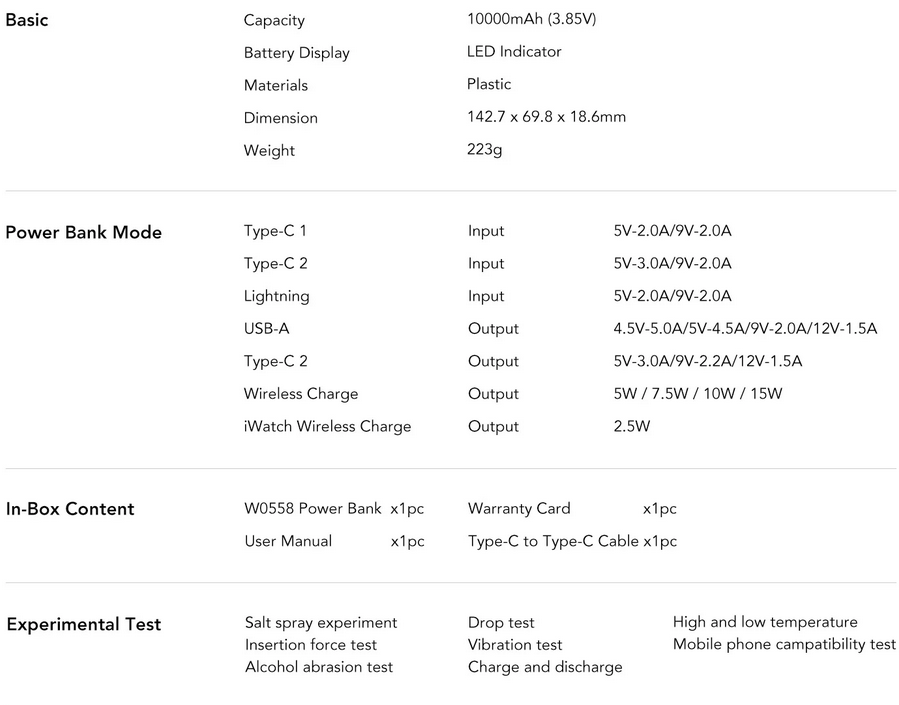Click the USB-A port label
Image resolution: width=899 pixels, height=705 pixels.
click(x=266, y=329)
